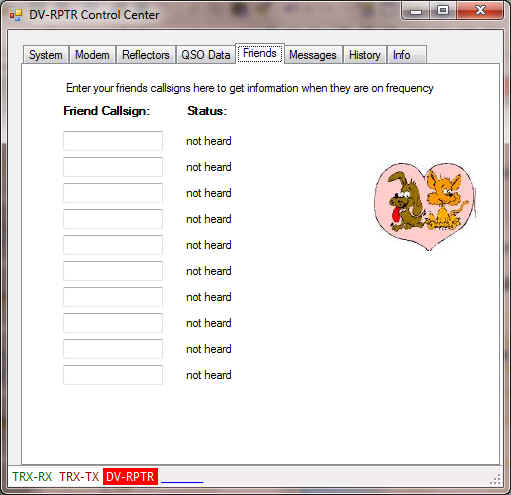The height and width of the screenshot is (495, 511).
Task: Click the DV-RPTR app icon in title bar
Action: (x=16, y=15)
